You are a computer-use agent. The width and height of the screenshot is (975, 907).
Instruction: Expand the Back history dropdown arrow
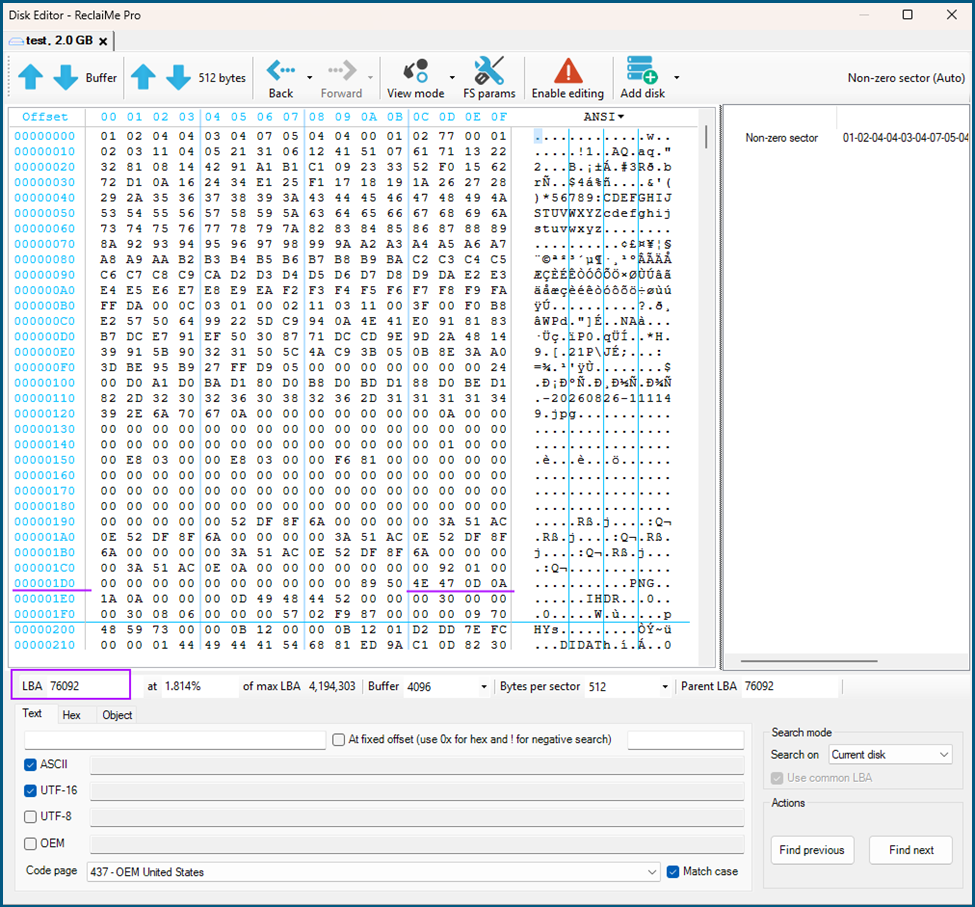(x=309, y=78)
